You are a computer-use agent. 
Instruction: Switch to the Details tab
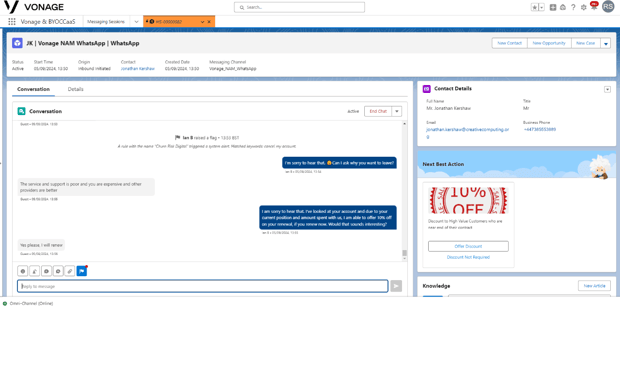(x=76, y=89)
